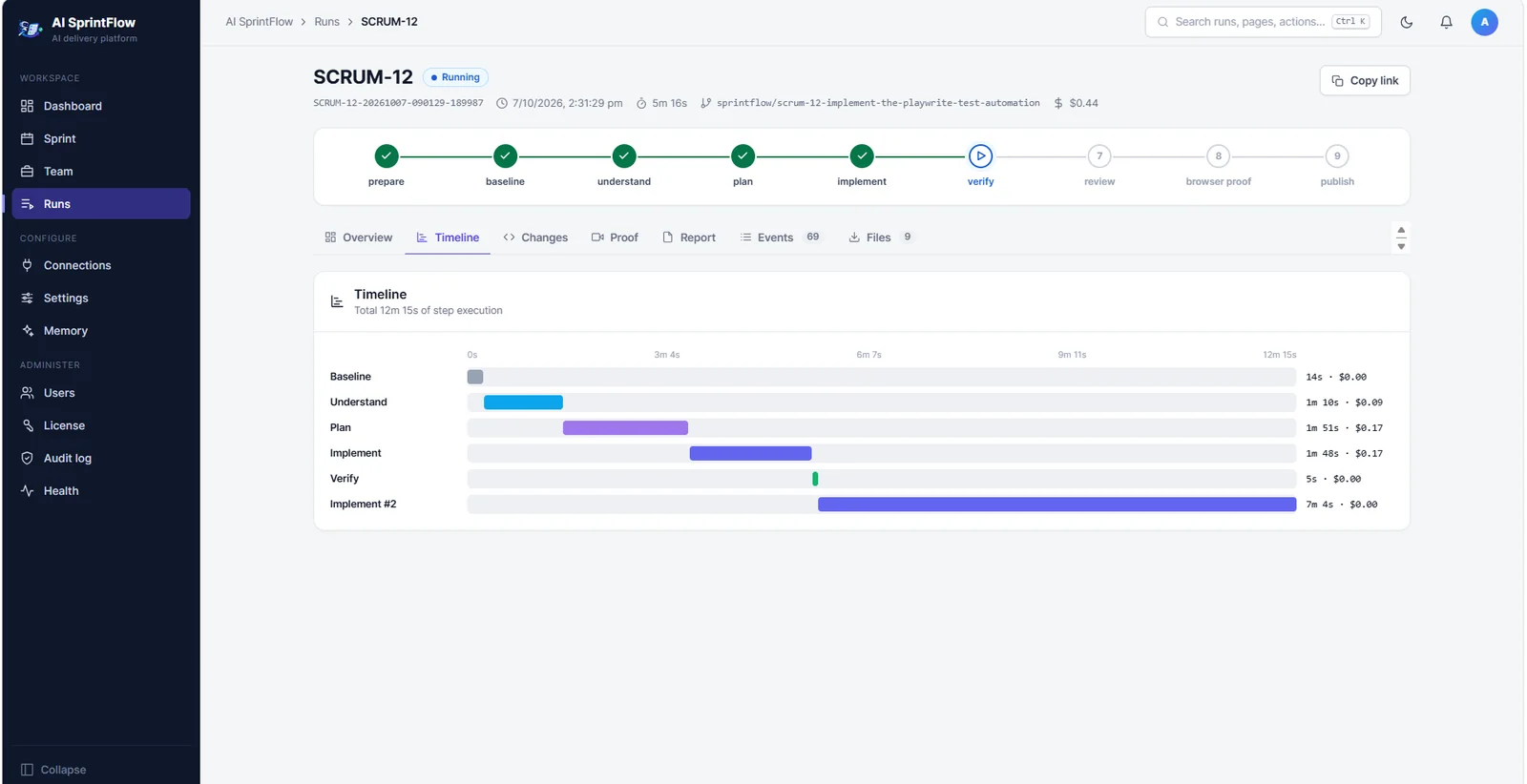Open the user avatar menu
Viewport: 1527px width, 784px height.
1484,22
